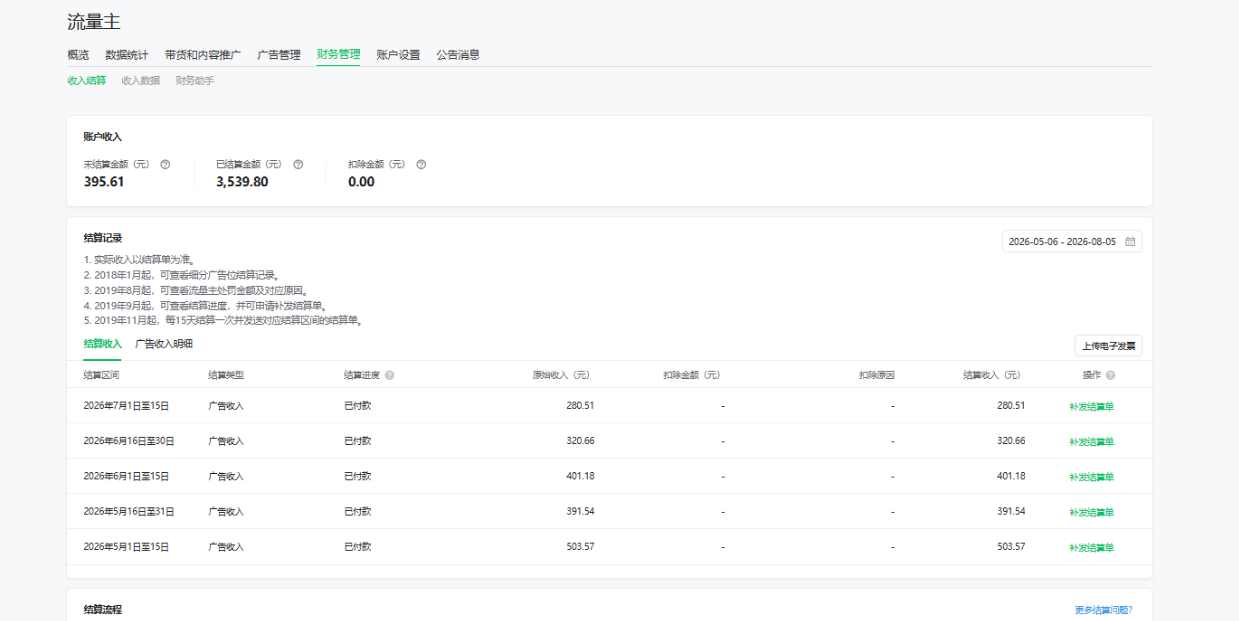1239x621 pixels.
Task: Open 账户设置 tab
Action: [398, 55]
